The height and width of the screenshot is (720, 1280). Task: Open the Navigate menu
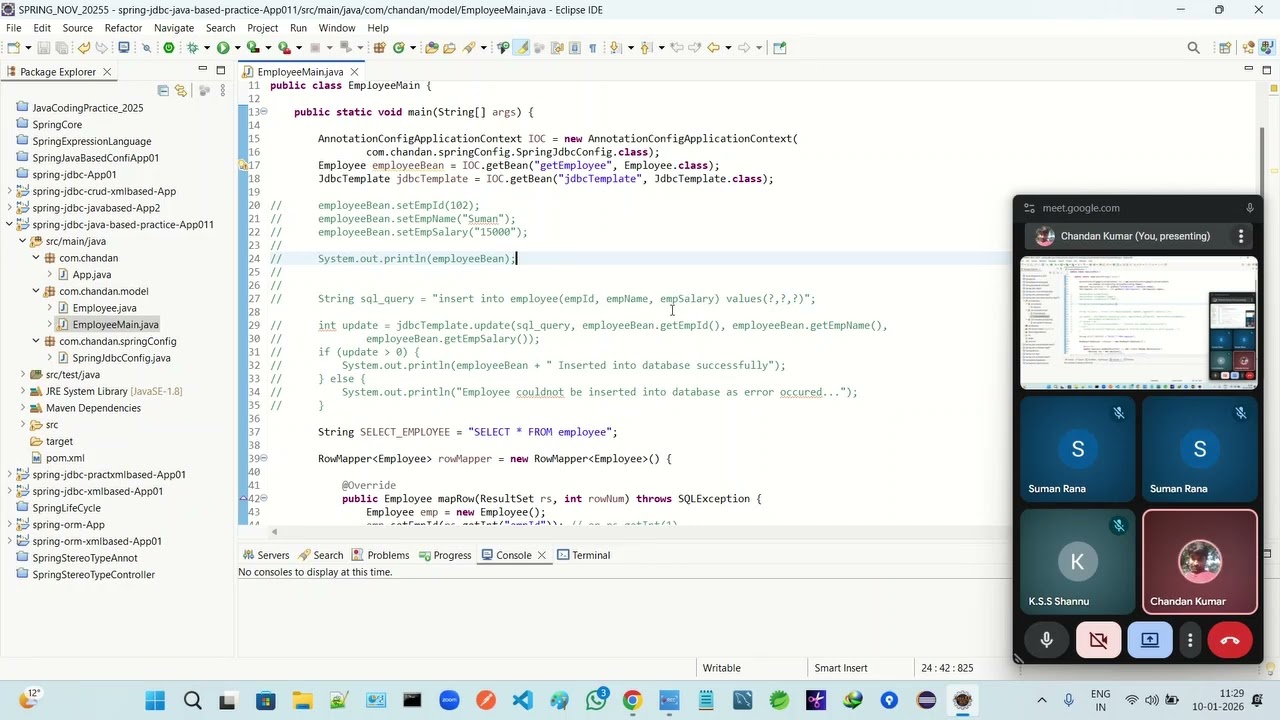[174, 28]
